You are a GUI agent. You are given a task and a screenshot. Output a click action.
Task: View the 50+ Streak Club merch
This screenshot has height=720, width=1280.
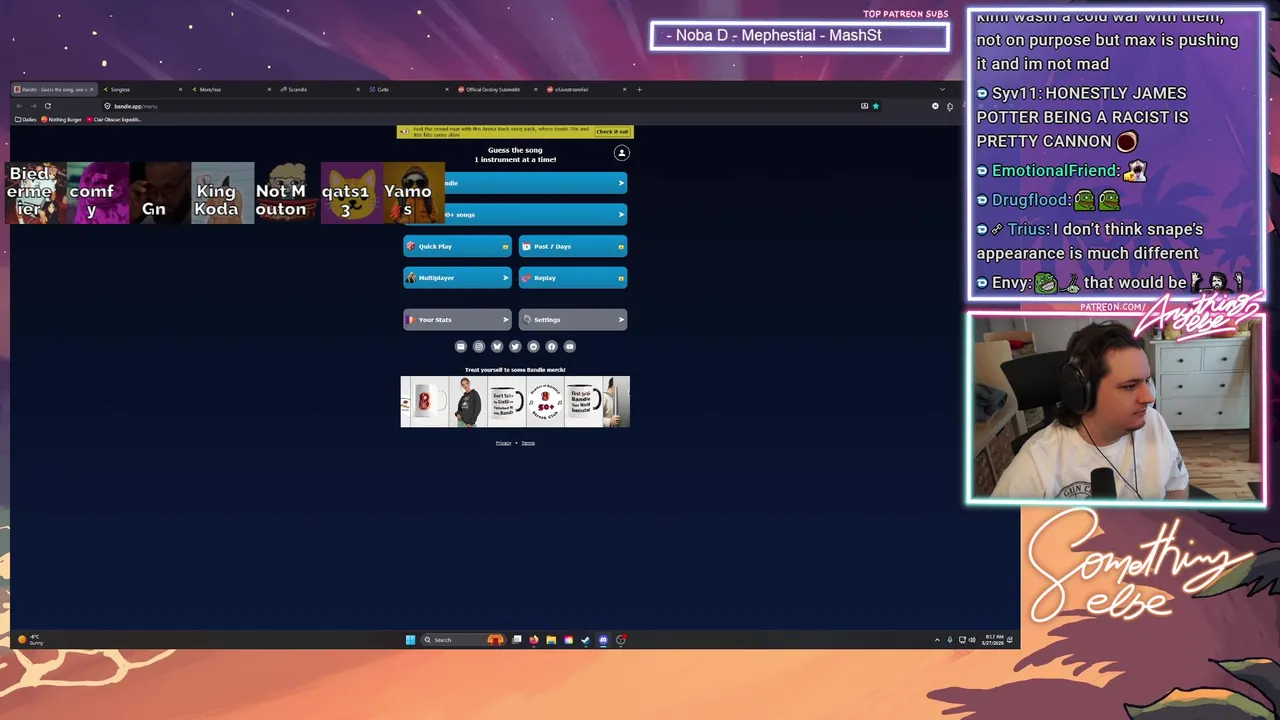point(545,402)
